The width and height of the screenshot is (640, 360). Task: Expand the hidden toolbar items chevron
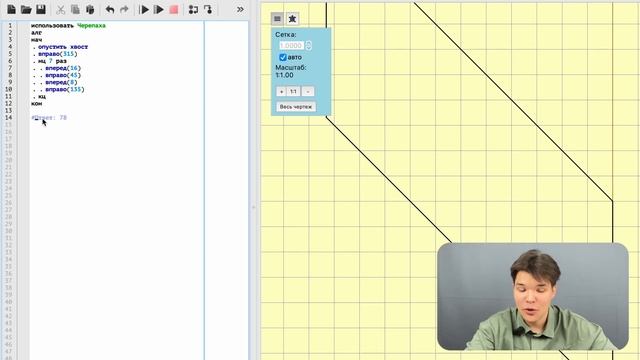coord(240,9)
